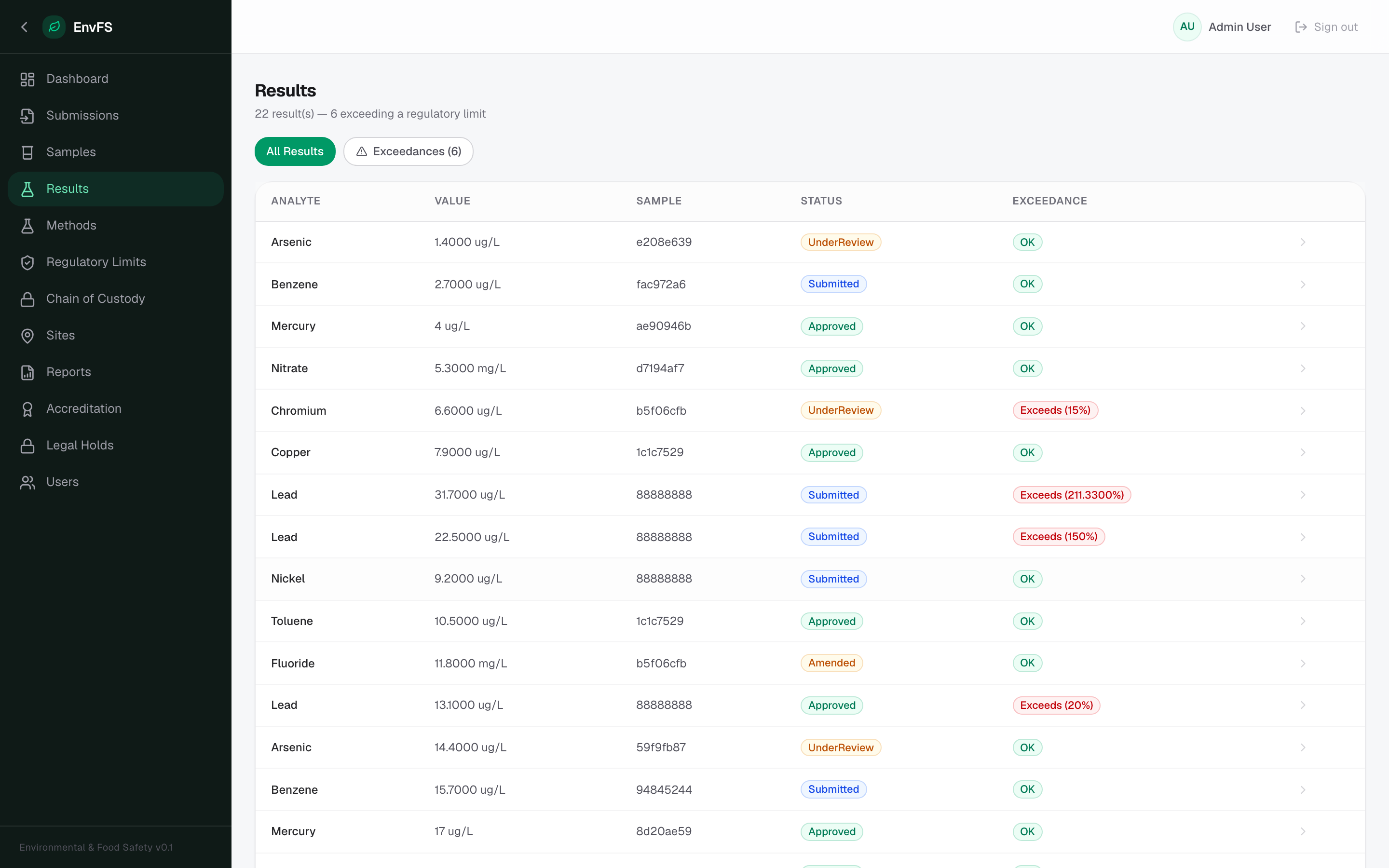Expand the Chromium 6.6000 ug/L row chevron
Image resolution: width=1389 pixels, height=868 pixels.
(1303, 411)
